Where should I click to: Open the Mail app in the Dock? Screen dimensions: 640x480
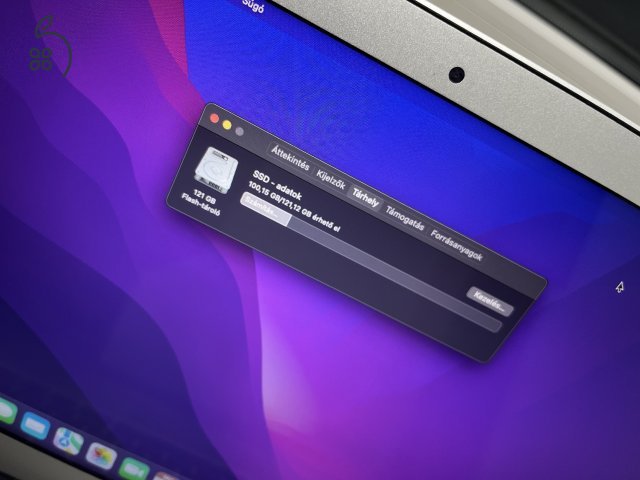pos(35,425)
